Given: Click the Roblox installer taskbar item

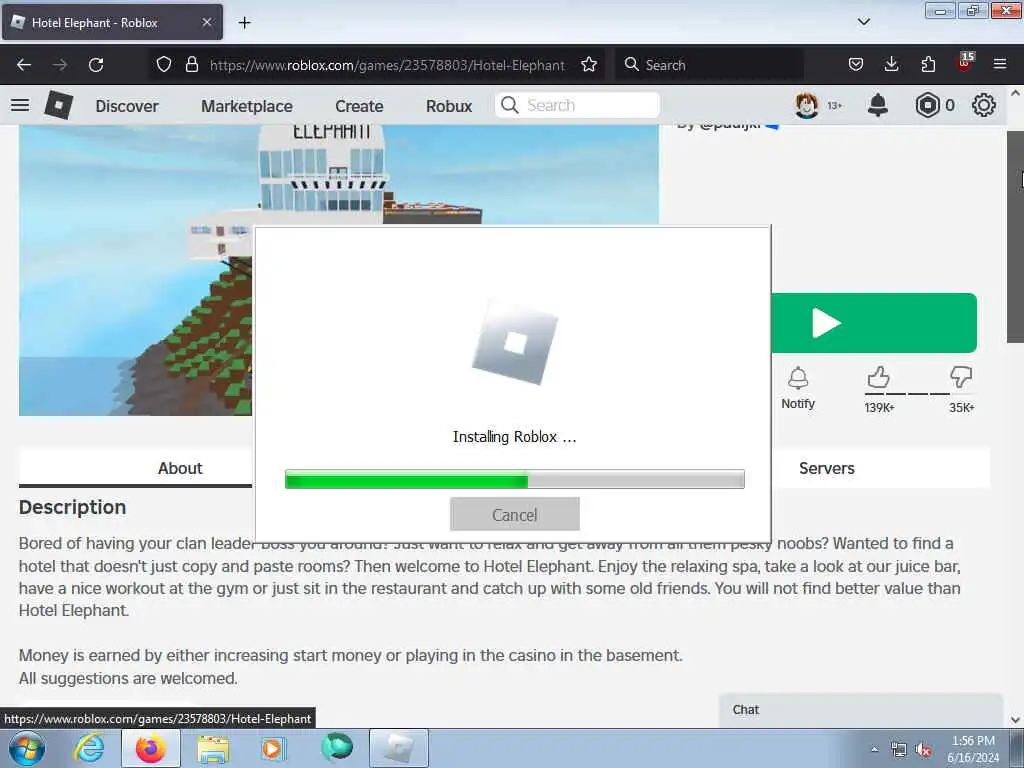Looking at the screenshot, I should (399, 748).
